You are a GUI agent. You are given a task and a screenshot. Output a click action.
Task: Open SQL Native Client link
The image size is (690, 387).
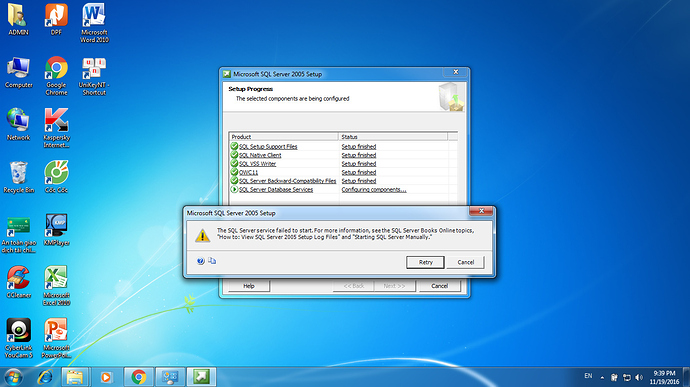[260, 155]
